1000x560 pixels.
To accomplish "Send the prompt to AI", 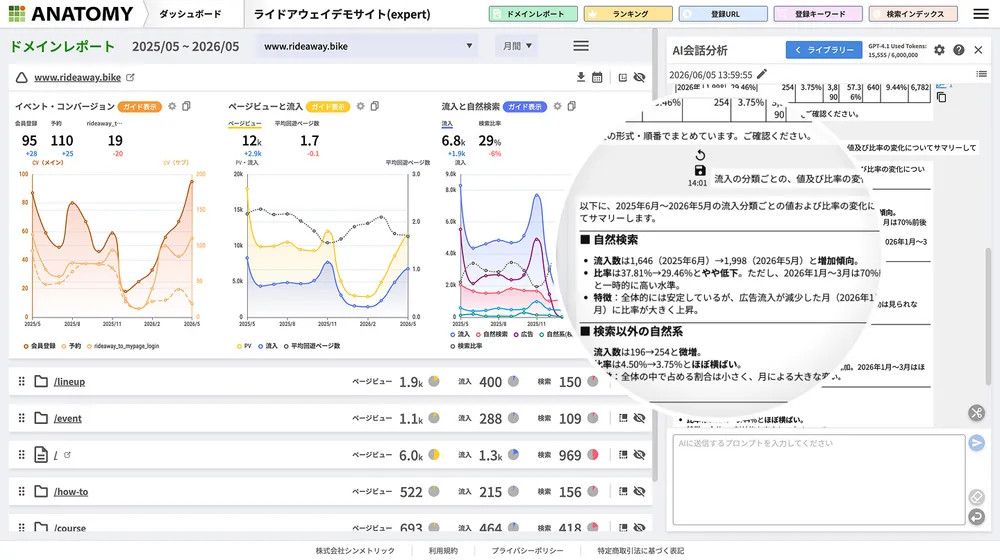I will click(976, 443).
